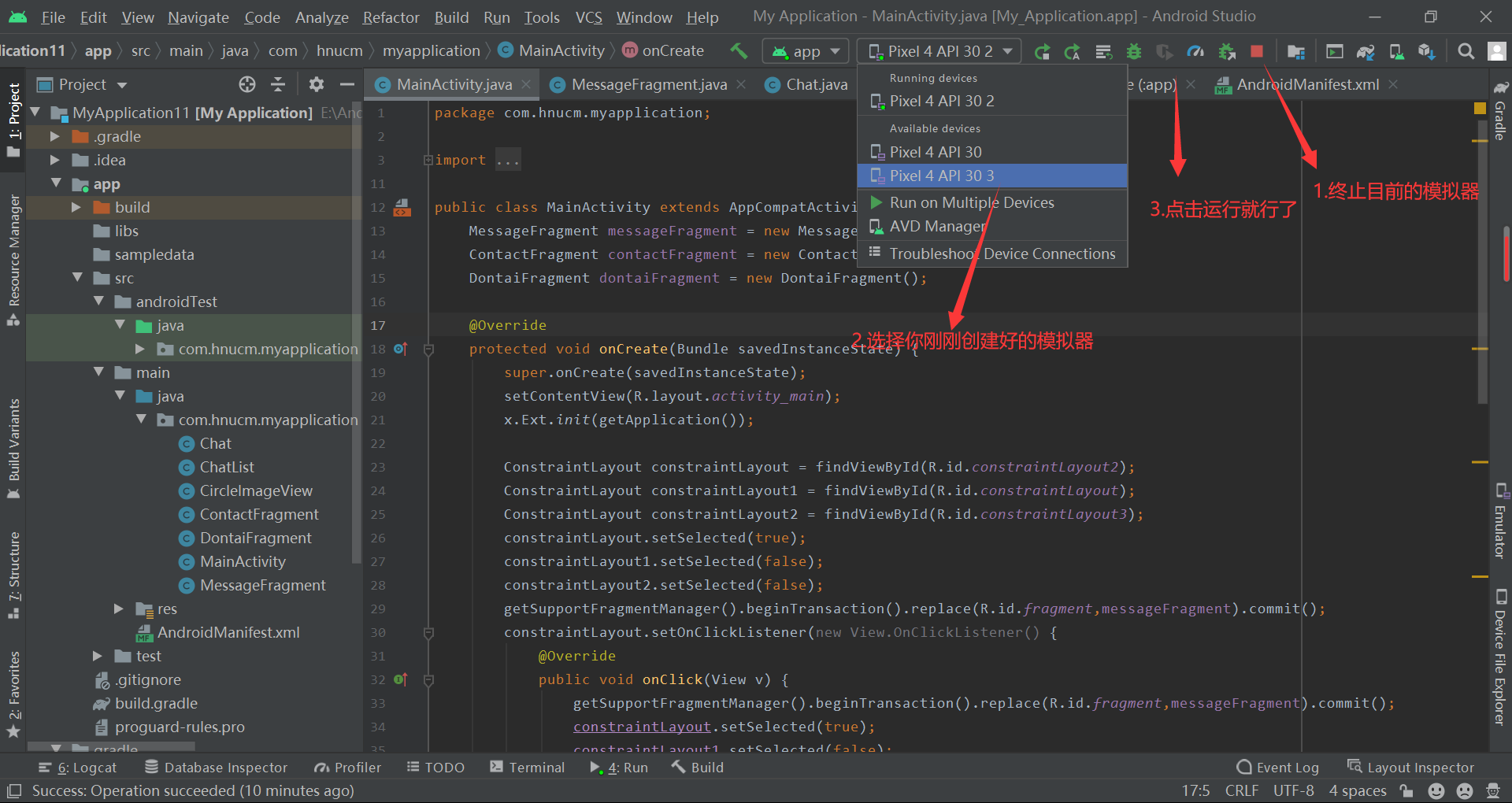Click the user account avatar icon
Viewport: 1512px width, 803px height.
[x=1496, y=51]
